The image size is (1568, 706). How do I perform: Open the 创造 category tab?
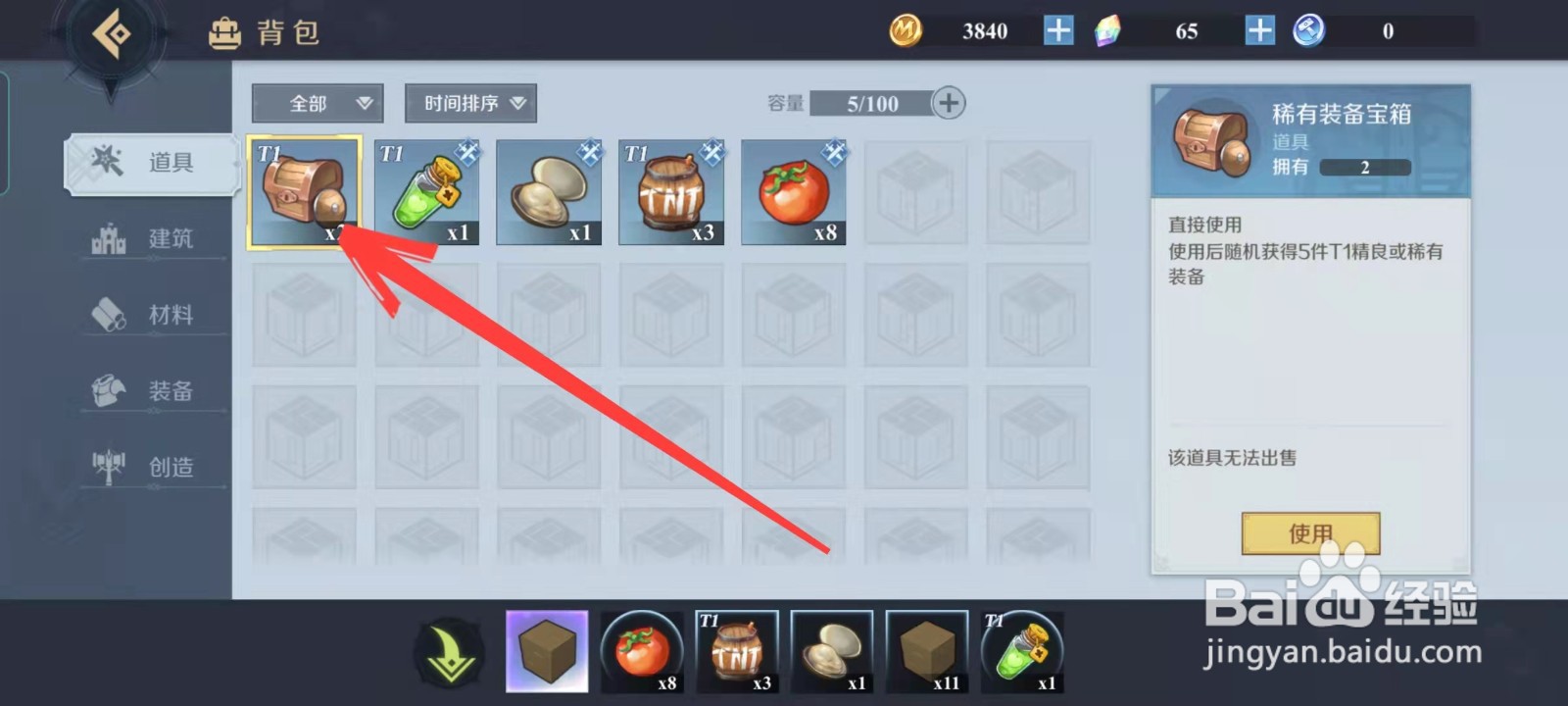[x=154, y=468]
